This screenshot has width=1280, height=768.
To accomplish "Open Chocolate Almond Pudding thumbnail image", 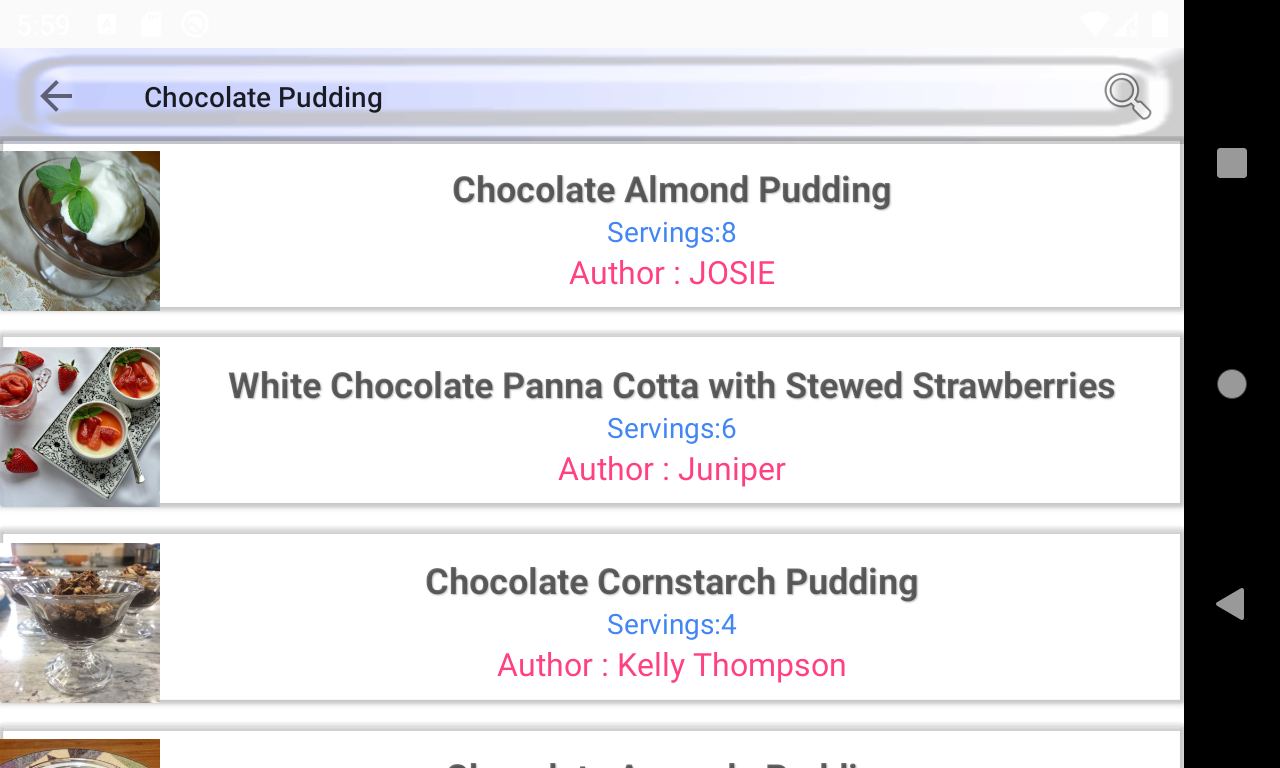I will 80,230.
